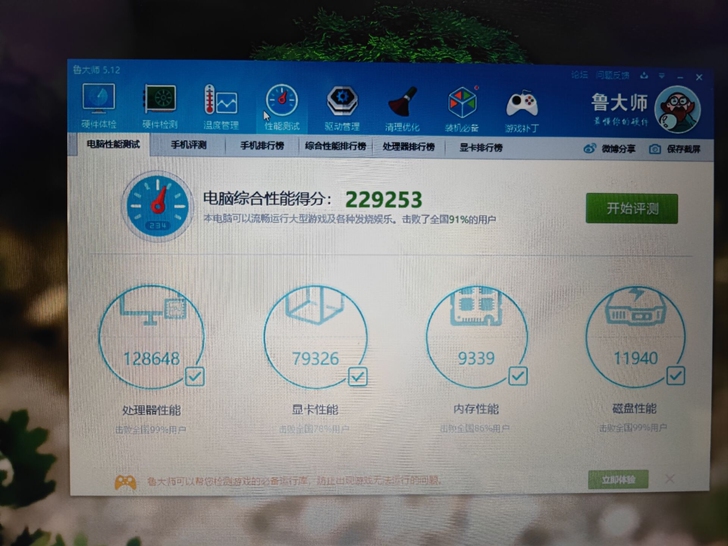
Task: Toggle the 磁盘性能 checkbox
Action: (x=676, y=375)
